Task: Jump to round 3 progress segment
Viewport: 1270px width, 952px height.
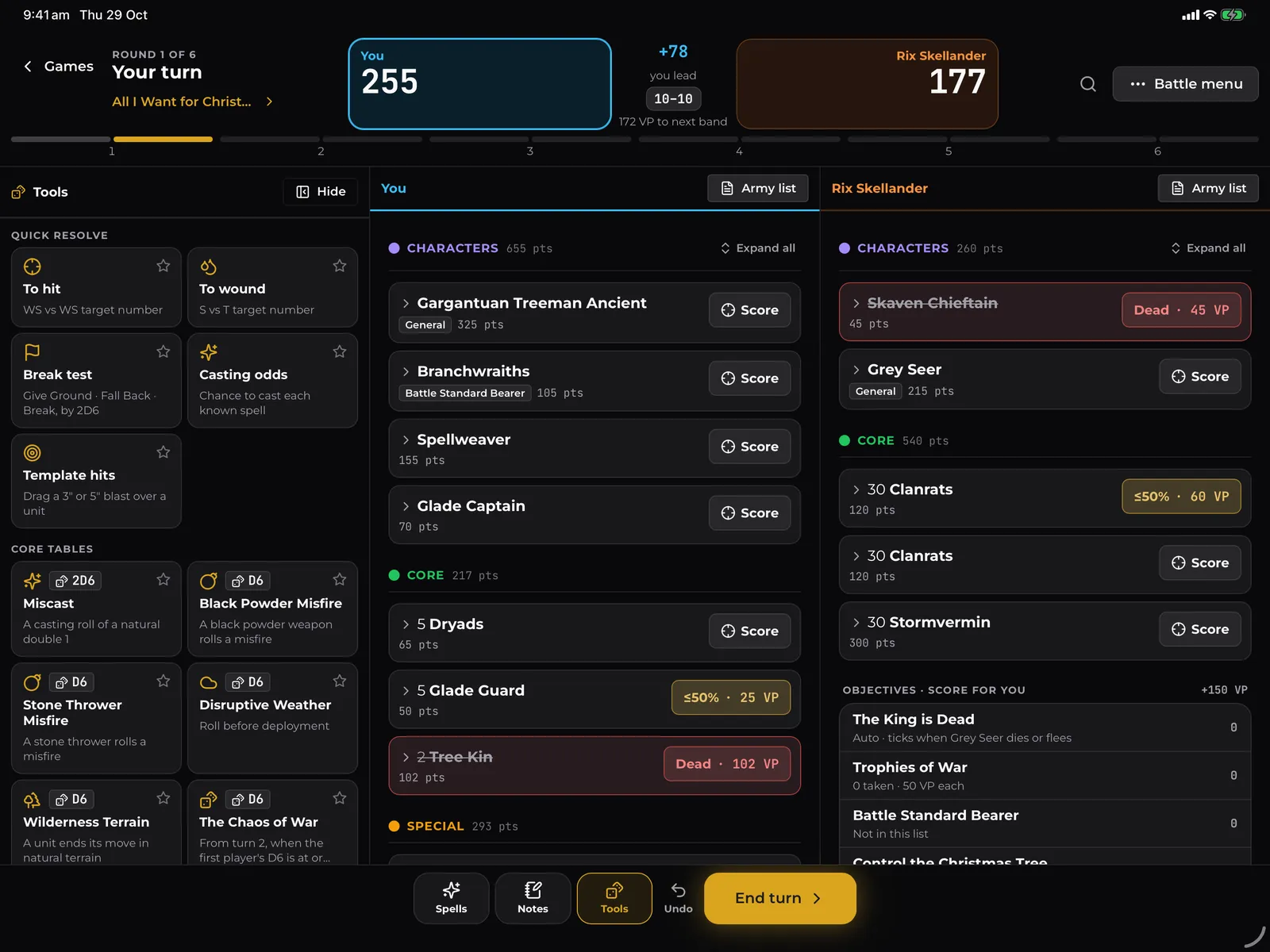Action: (x=529, y=140)
